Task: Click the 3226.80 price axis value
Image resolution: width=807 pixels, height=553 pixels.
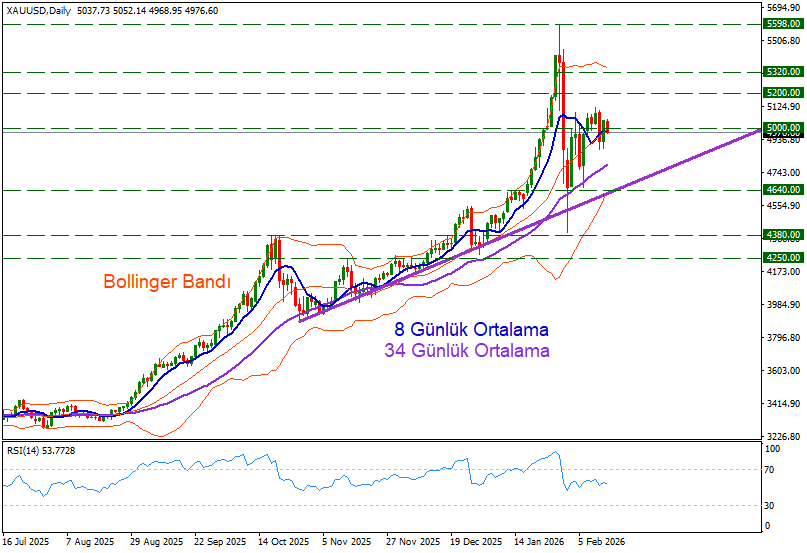Action: [781, 437]
